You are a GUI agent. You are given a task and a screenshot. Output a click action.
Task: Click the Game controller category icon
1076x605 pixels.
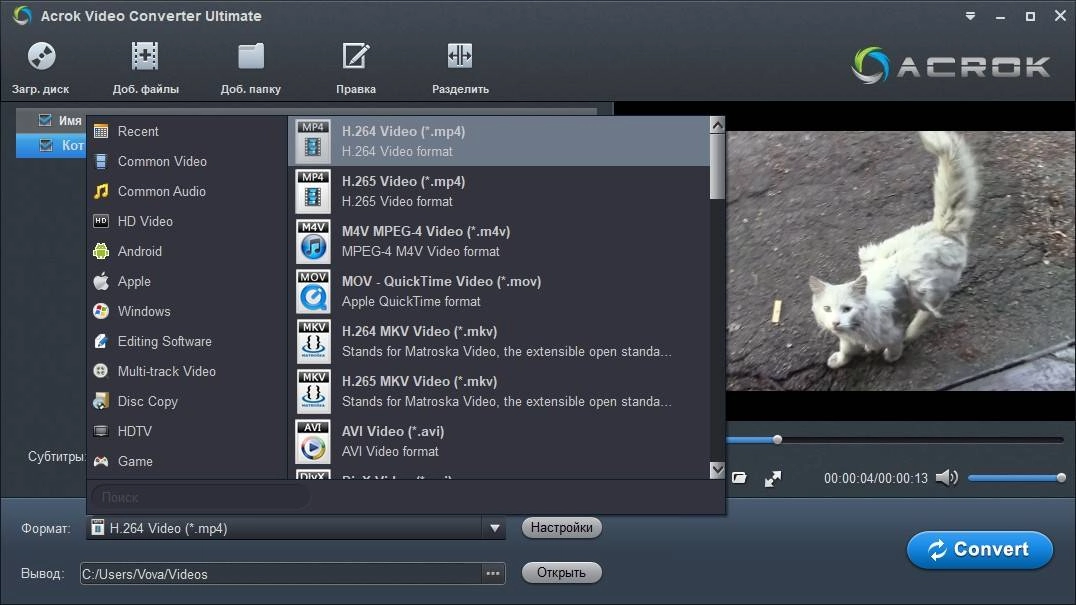point(101,461)
